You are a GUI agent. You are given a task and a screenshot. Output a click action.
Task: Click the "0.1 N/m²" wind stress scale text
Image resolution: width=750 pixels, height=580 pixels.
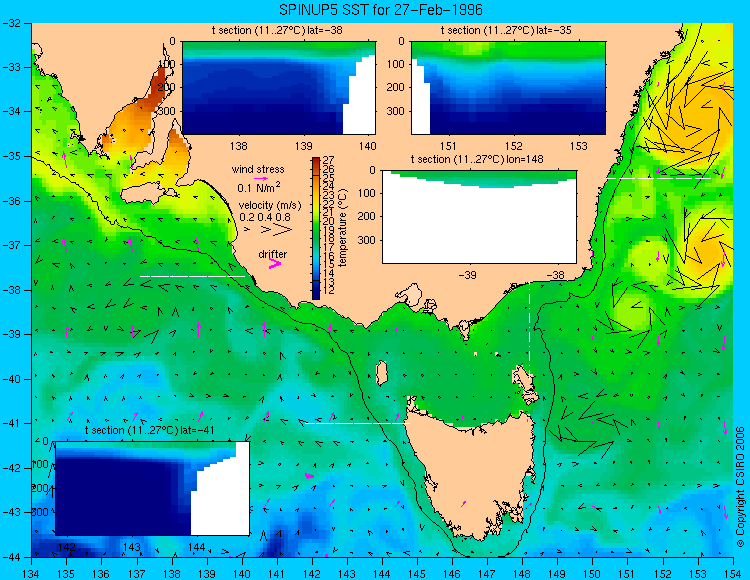259,187
